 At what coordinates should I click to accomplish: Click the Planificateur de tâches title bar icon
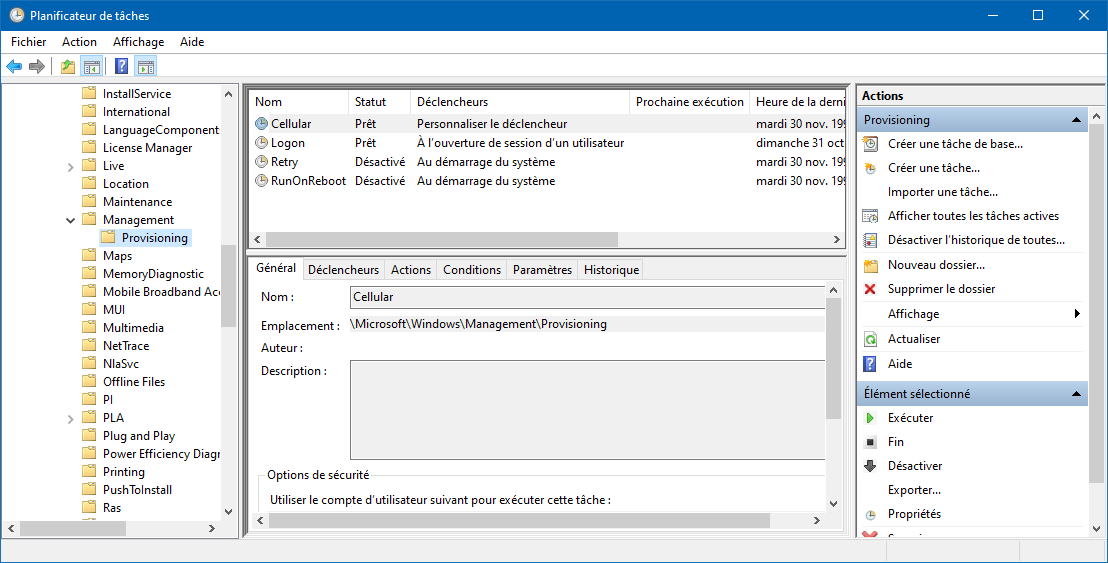[x=17, y=15]
